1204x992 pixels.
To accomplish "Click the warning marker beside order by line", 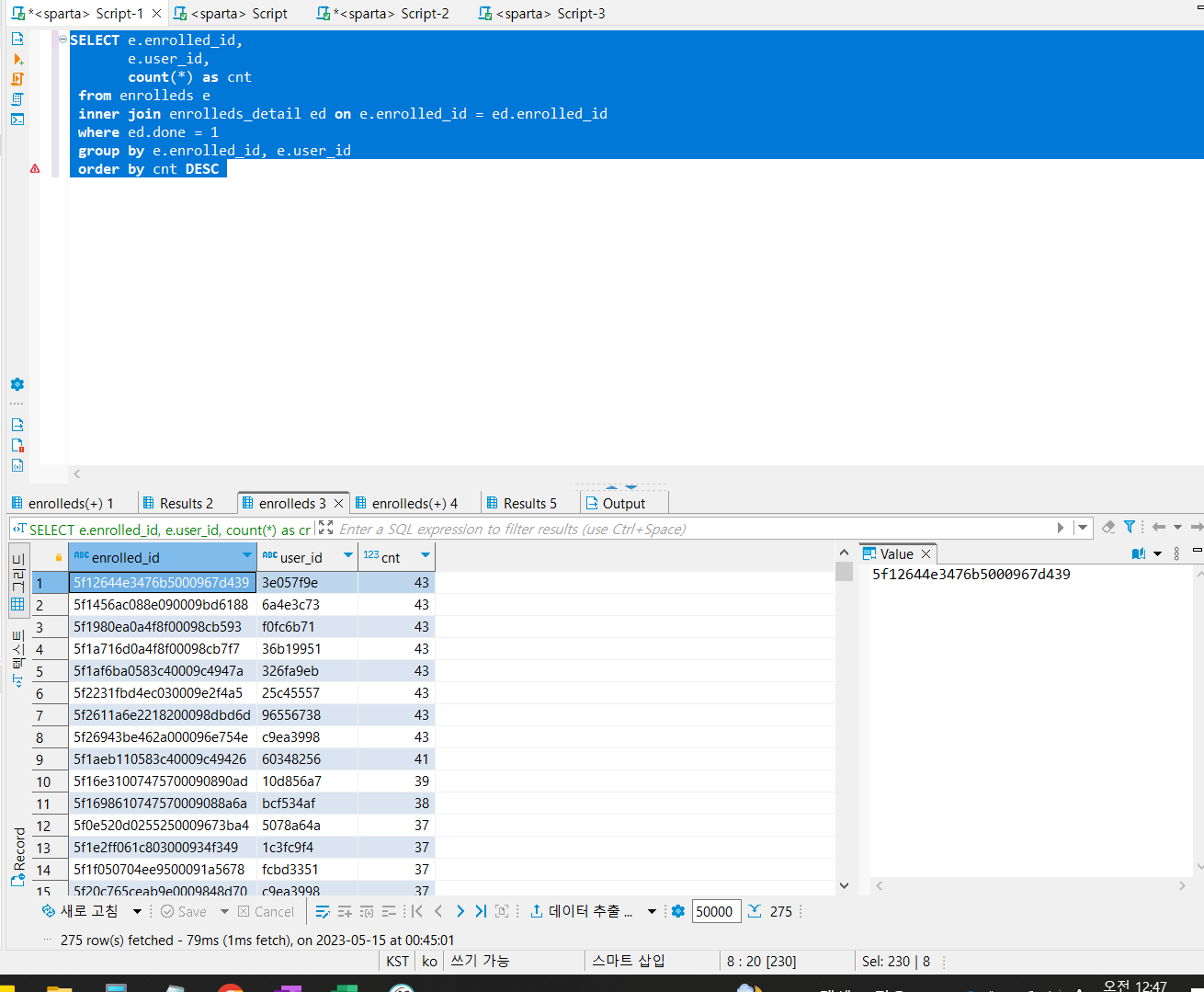I will (x=35, y=169).
